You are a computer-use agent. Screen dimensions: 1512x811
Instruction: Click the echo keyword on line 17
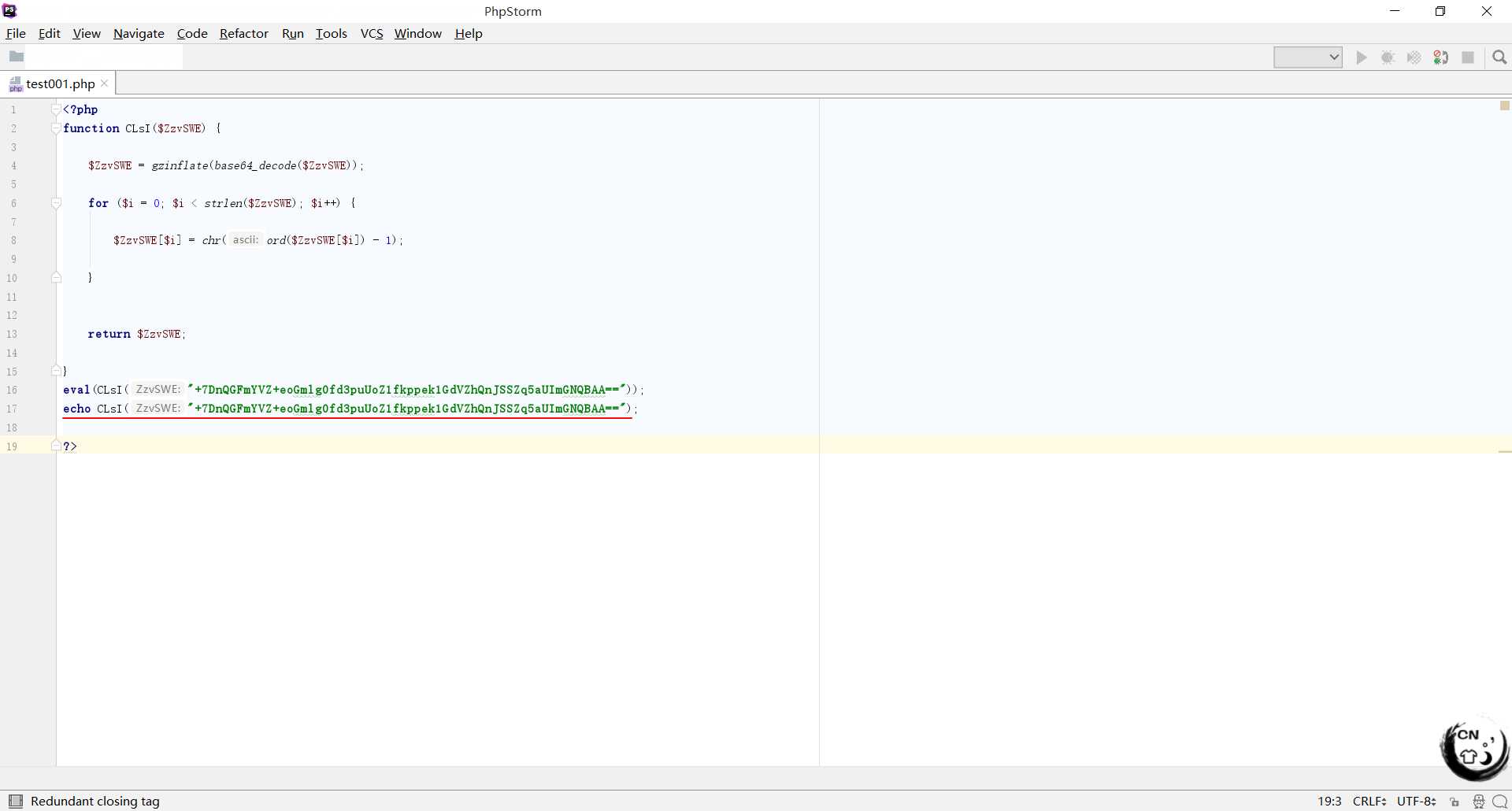[77, 409]
